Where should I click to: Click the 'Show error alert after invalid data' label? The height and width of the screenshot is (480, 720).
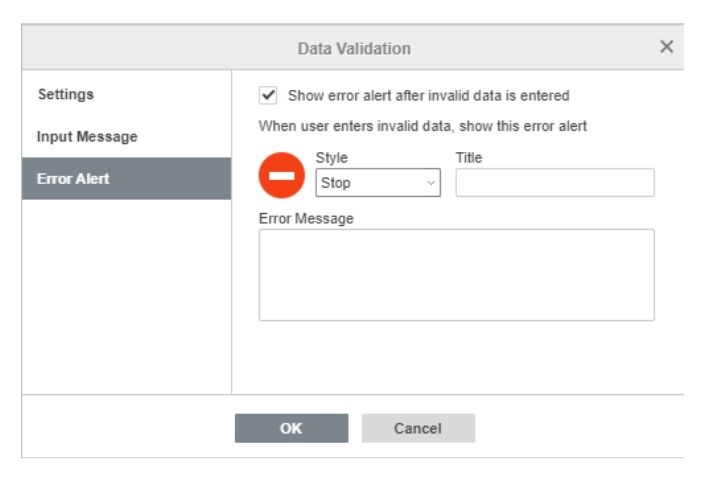pos(428,96)
